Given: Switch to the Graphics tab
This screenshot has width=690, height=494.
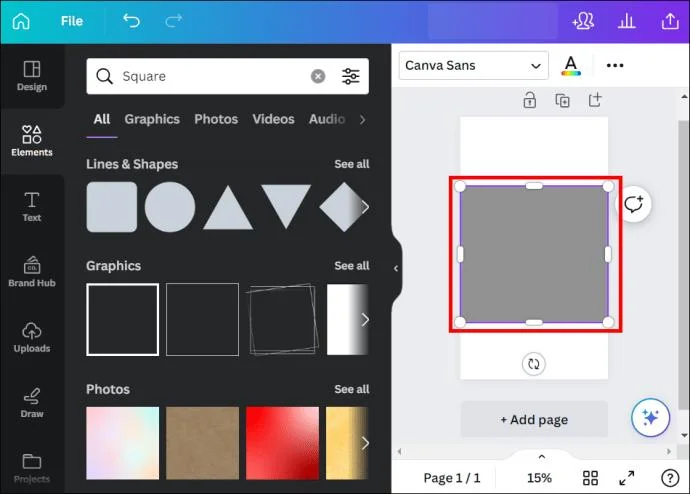Looking at the screenshot, I should (152, 119).
